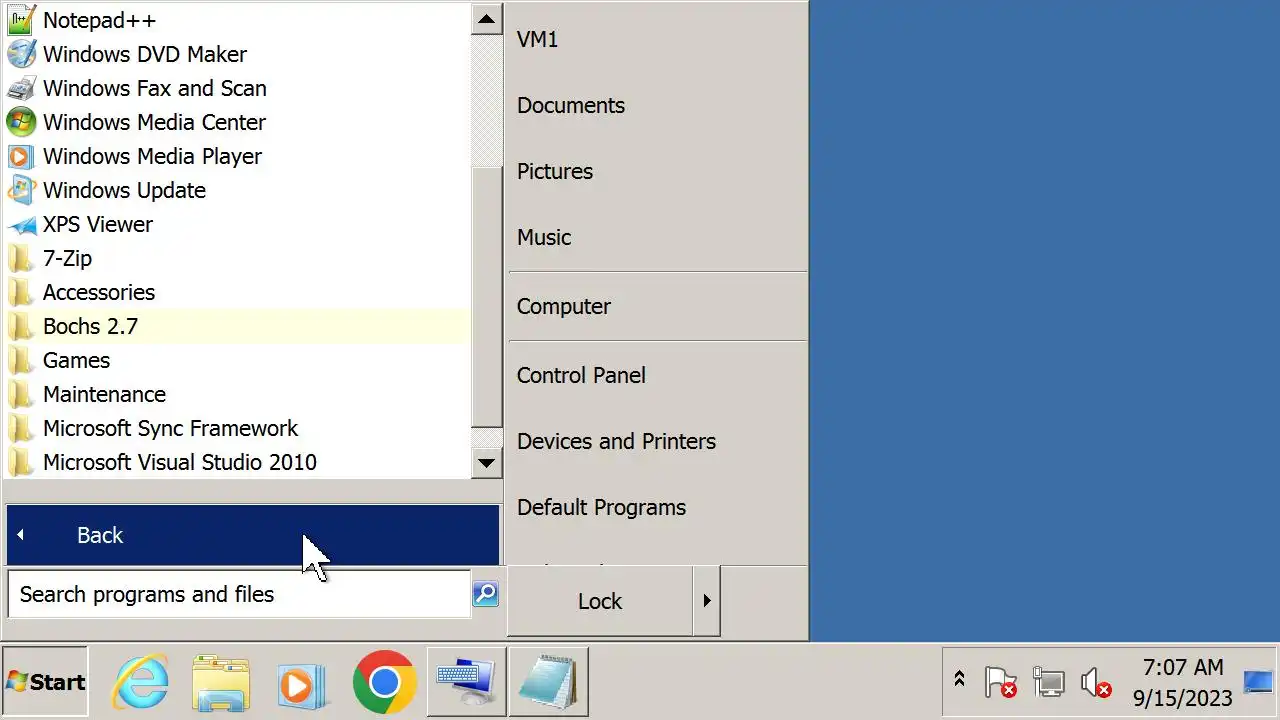Open Internet Explorer from the taskbar

click(140, 682)
